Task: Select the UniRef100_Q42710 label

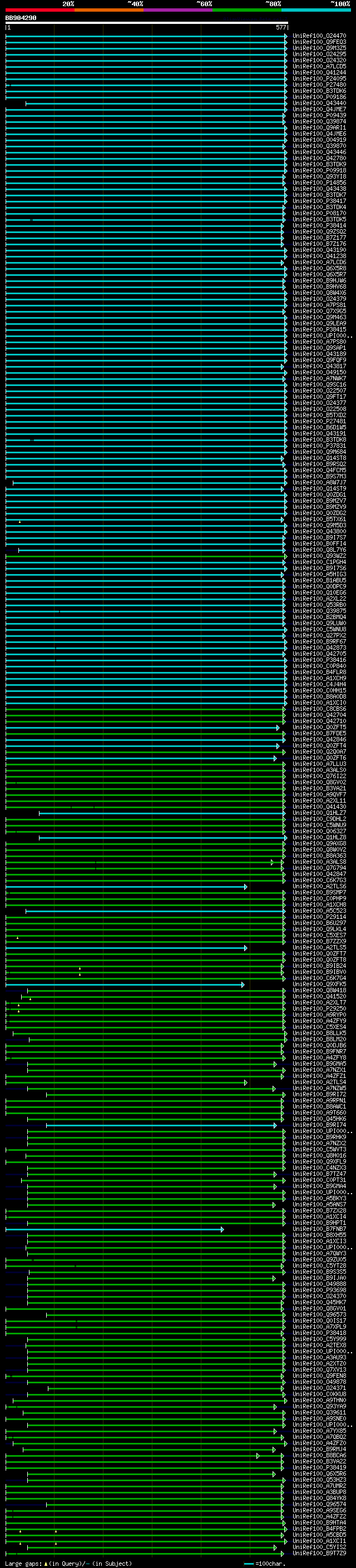Action: click(319, 721)
